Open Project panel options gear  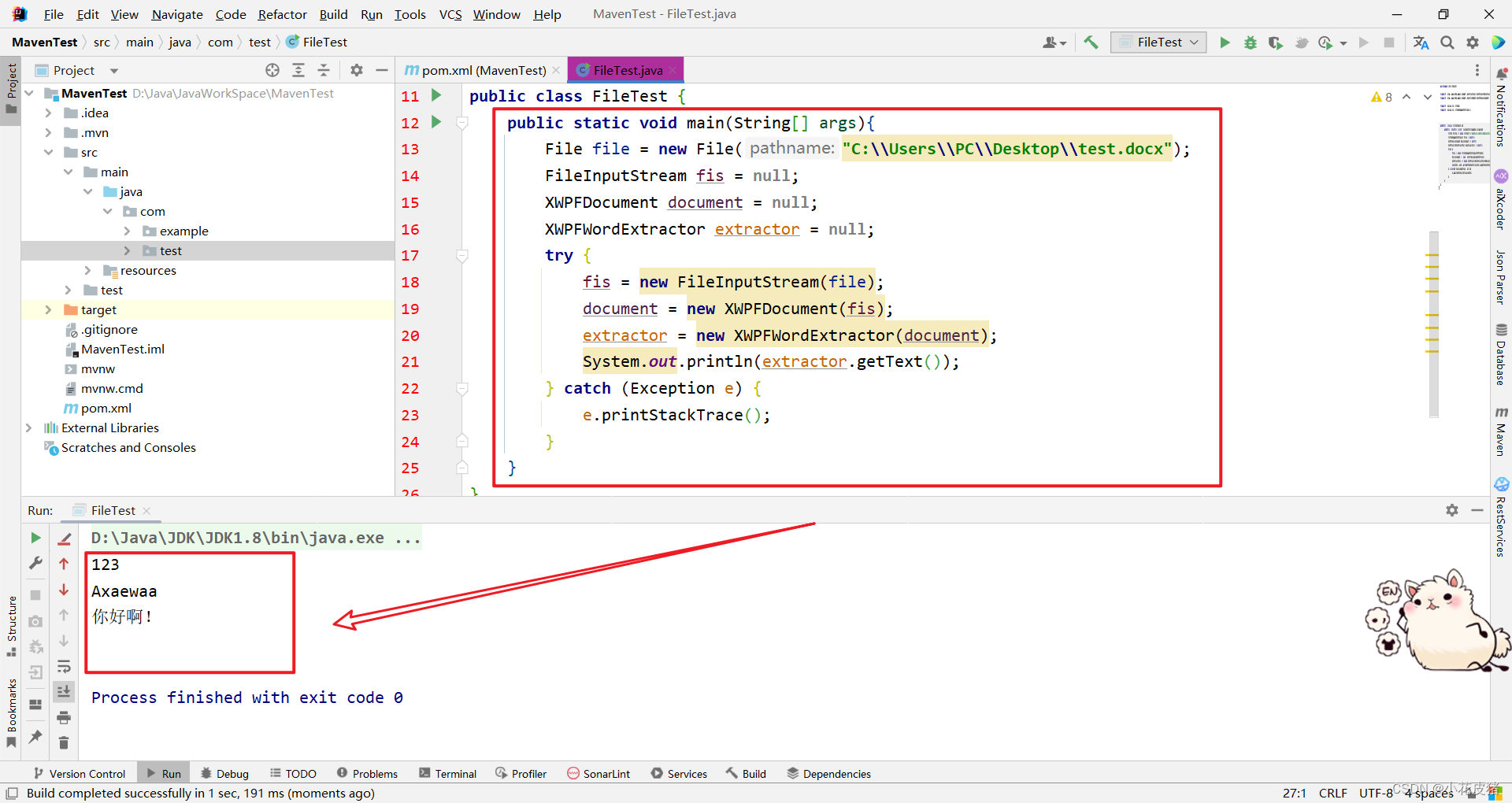pos(357,70)
